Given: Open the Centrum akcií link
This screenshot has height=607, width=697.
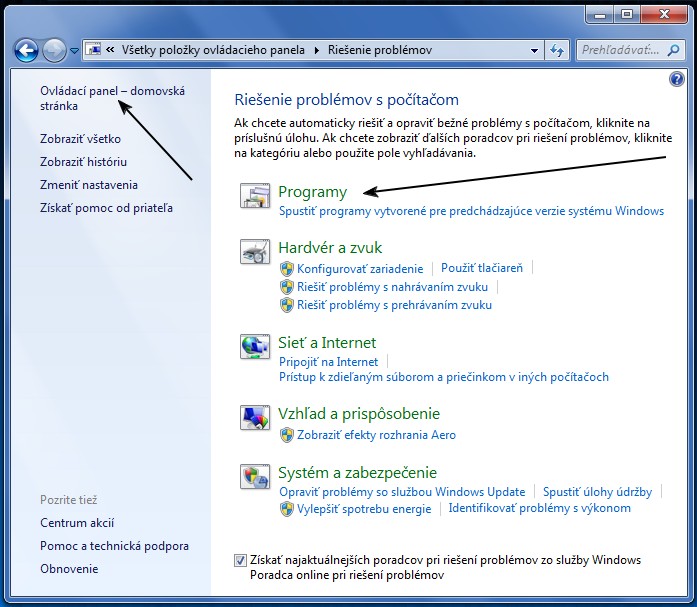Looking at the screenshot, I should [x=77, y=523].
